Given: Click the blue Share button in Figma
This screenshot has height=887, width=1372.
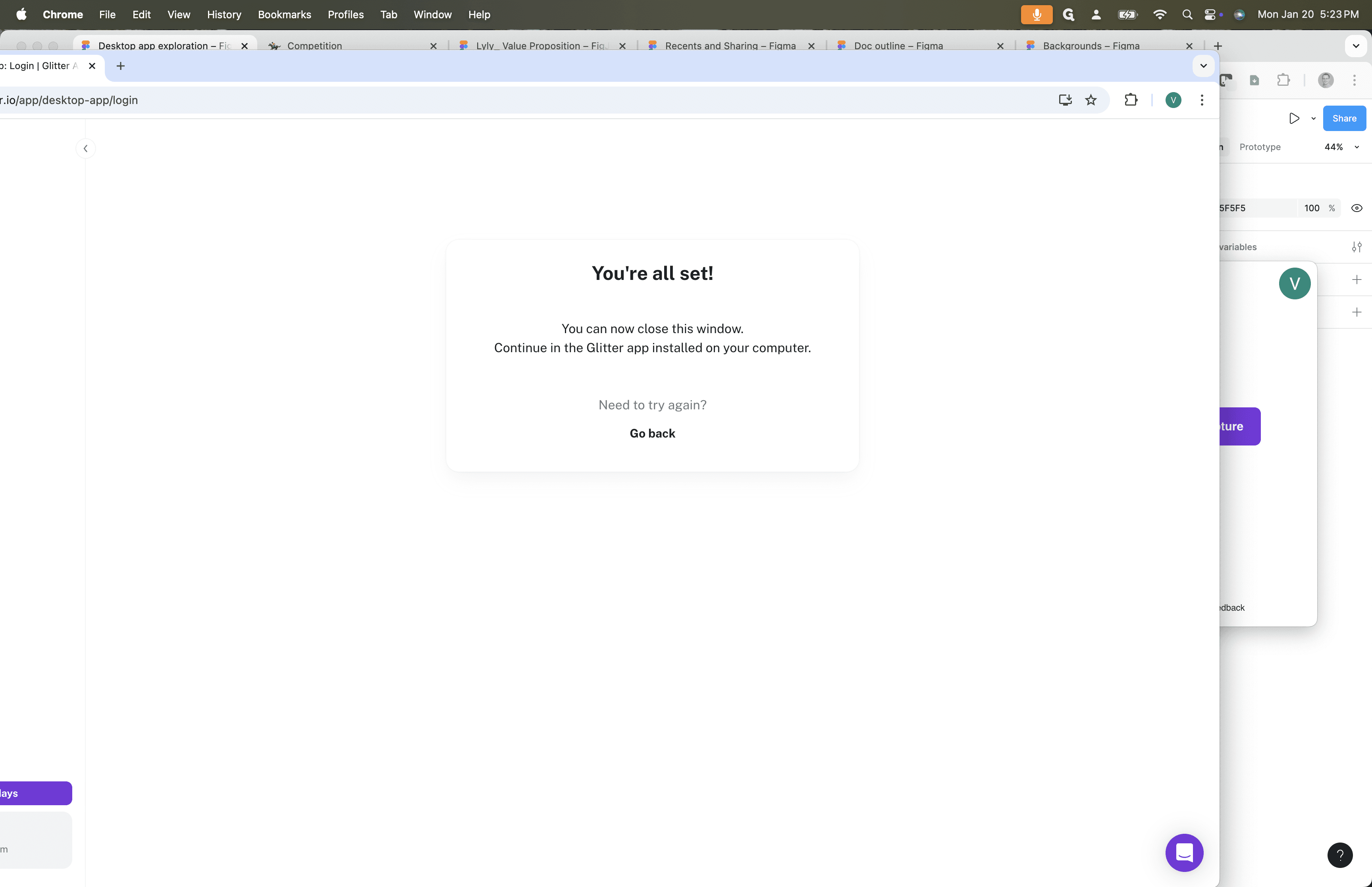Looking at the screenshot, I should (1344, 119).
